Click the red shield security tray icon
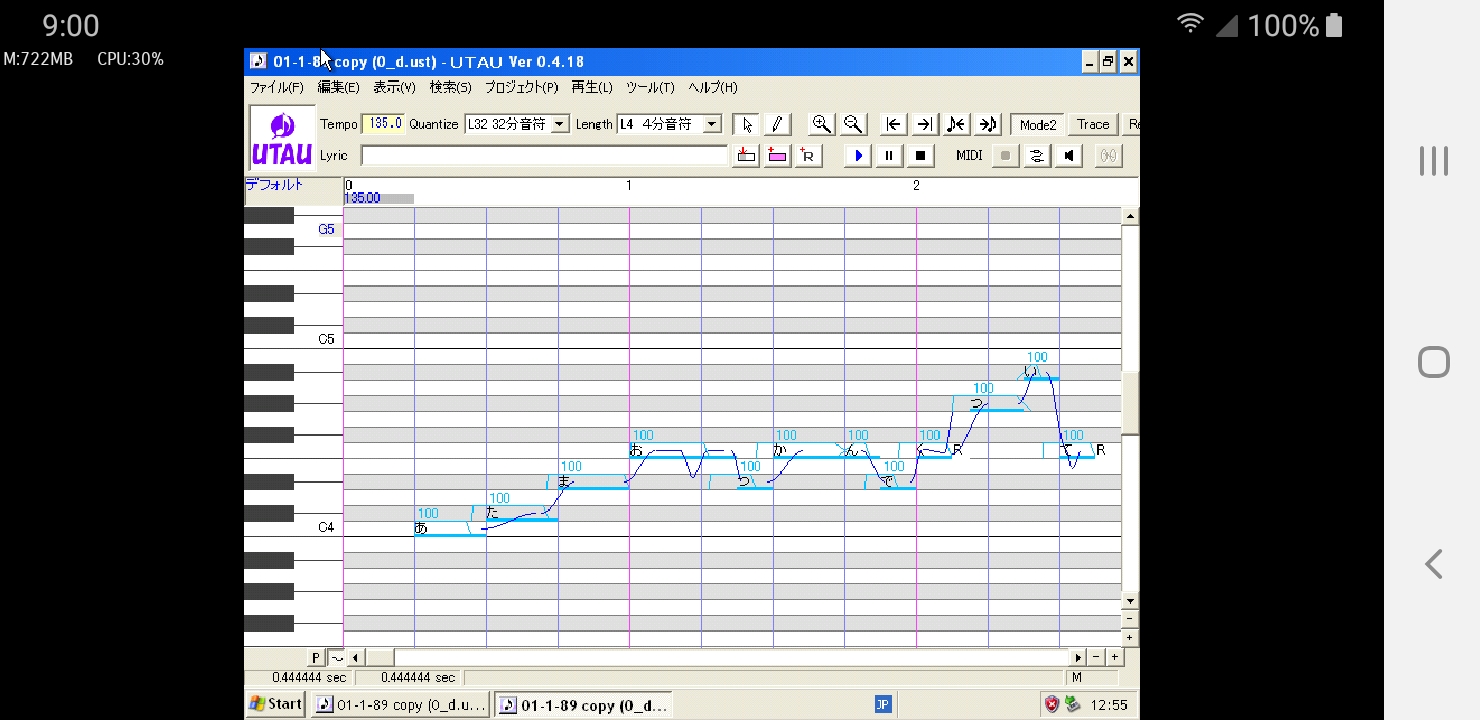The width and height of the screenshot is (1480, 720). 1052,704
